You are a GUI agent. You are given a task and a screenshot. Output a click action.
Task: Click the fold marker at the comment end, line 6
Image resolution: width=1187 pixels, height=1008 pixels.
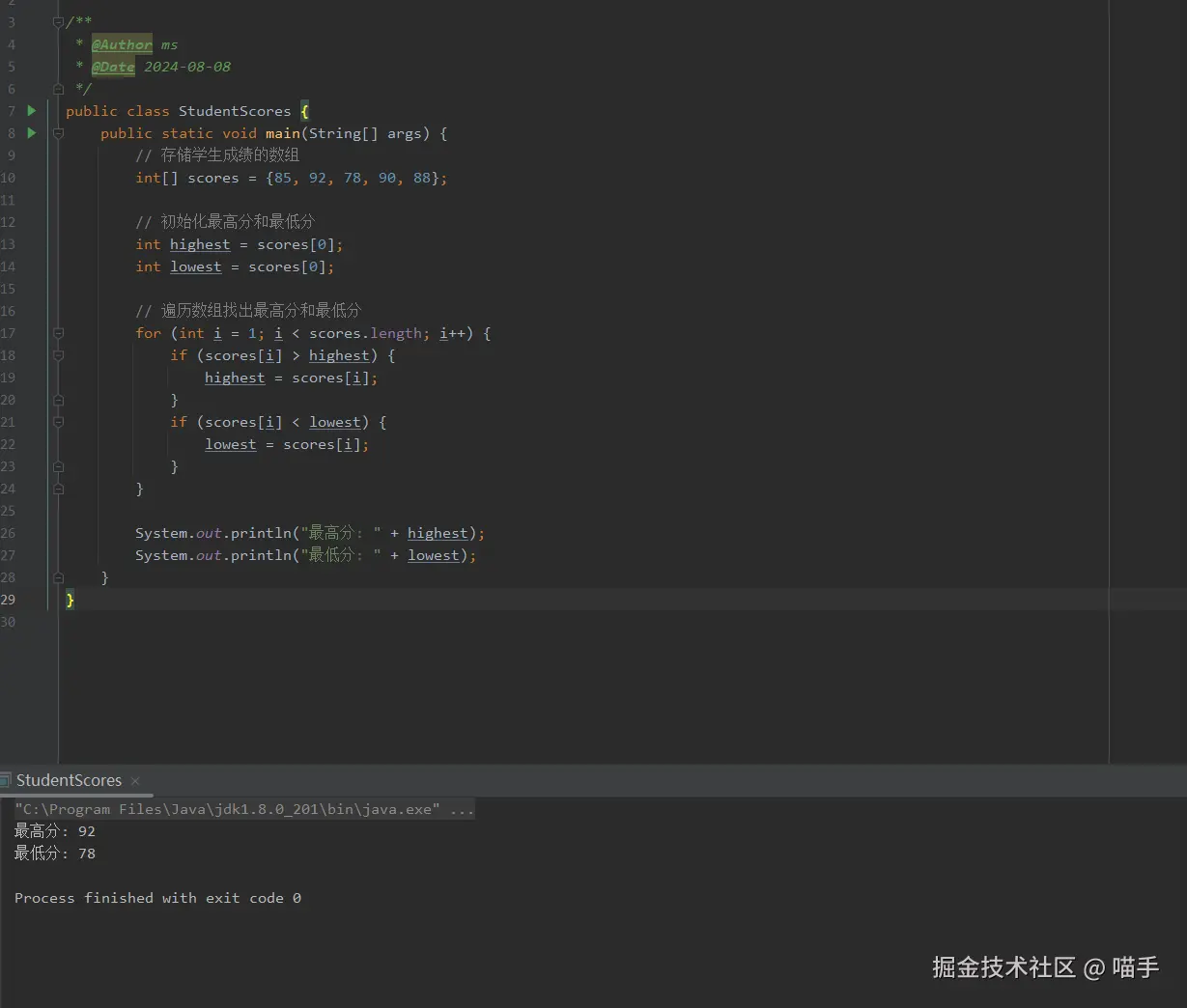click(58, 89)
